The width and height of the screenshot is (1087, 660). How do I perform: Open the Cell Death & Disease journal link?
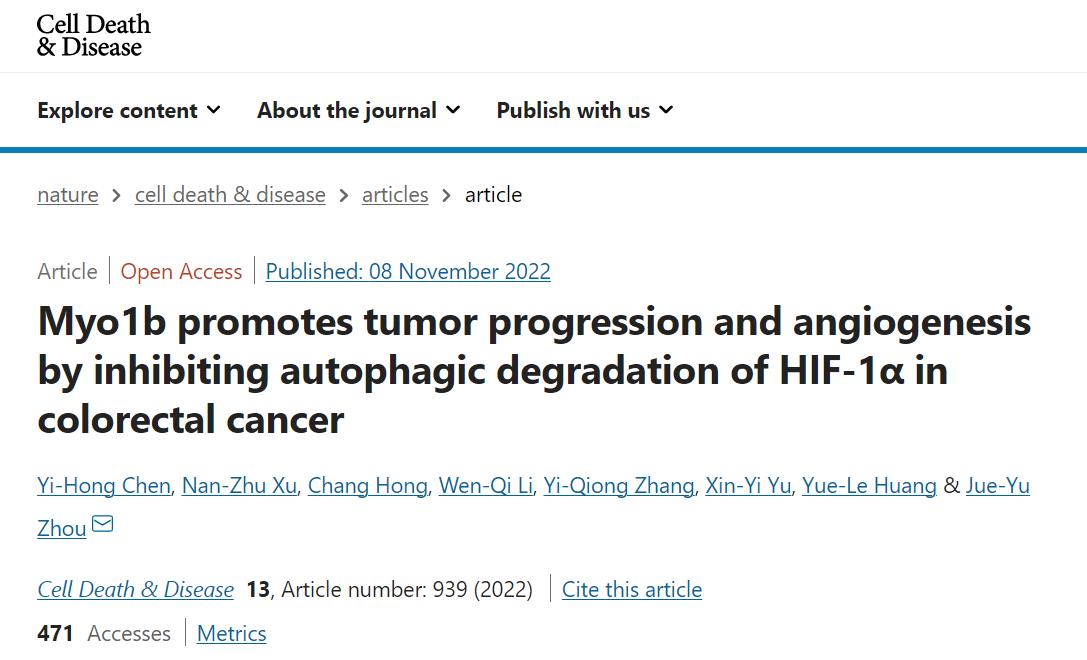[x=135, y=590]
